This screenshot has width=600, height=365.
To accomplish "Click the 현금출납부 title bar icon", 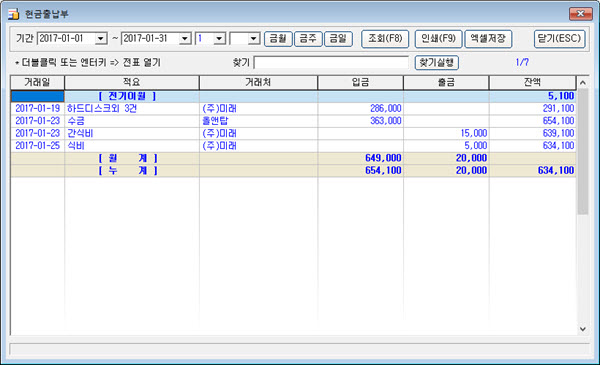I will coord(13,14).
